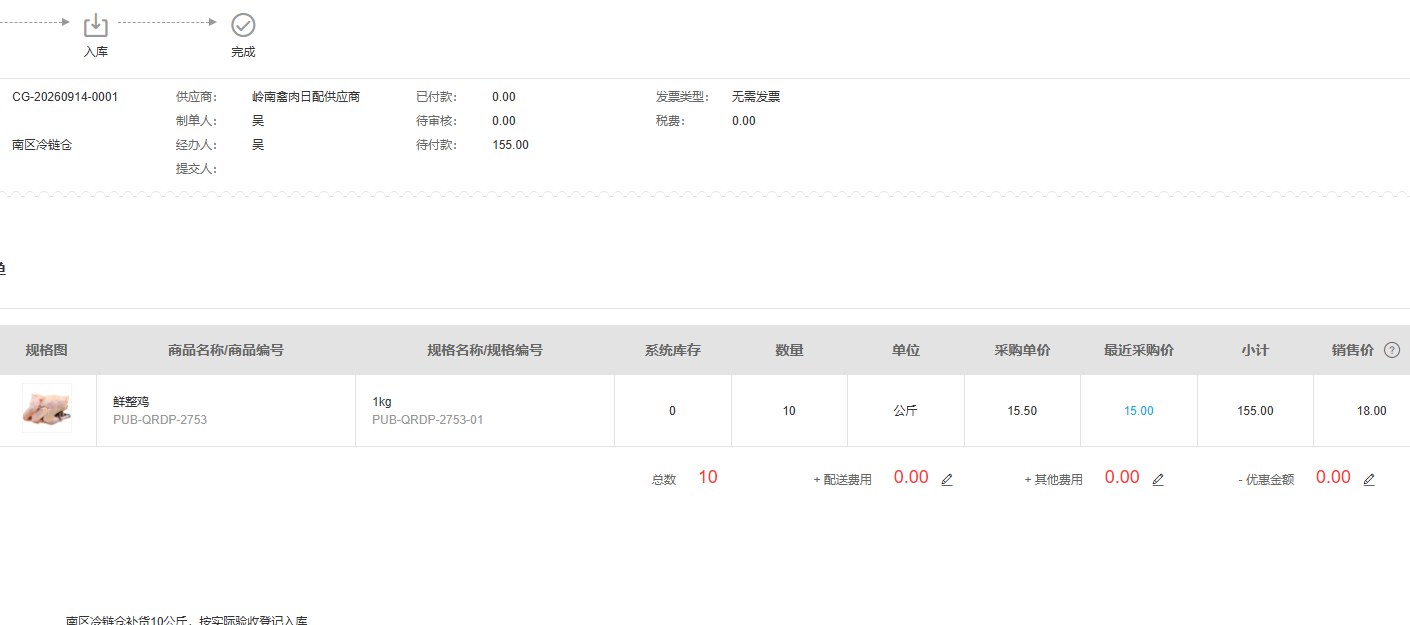Click the 规格图 column header

click(47, 350)
